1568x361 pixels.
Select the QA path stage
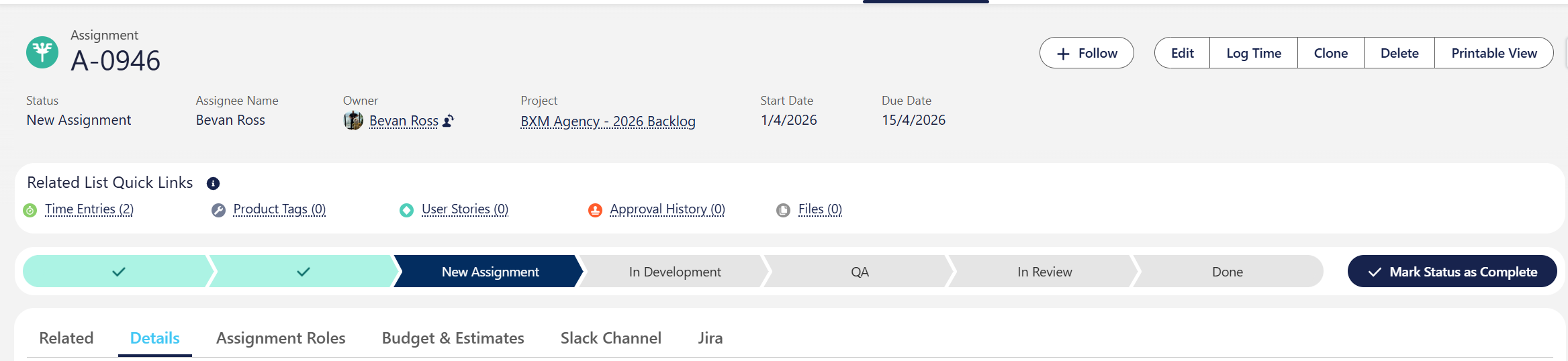tap(860, 272)
